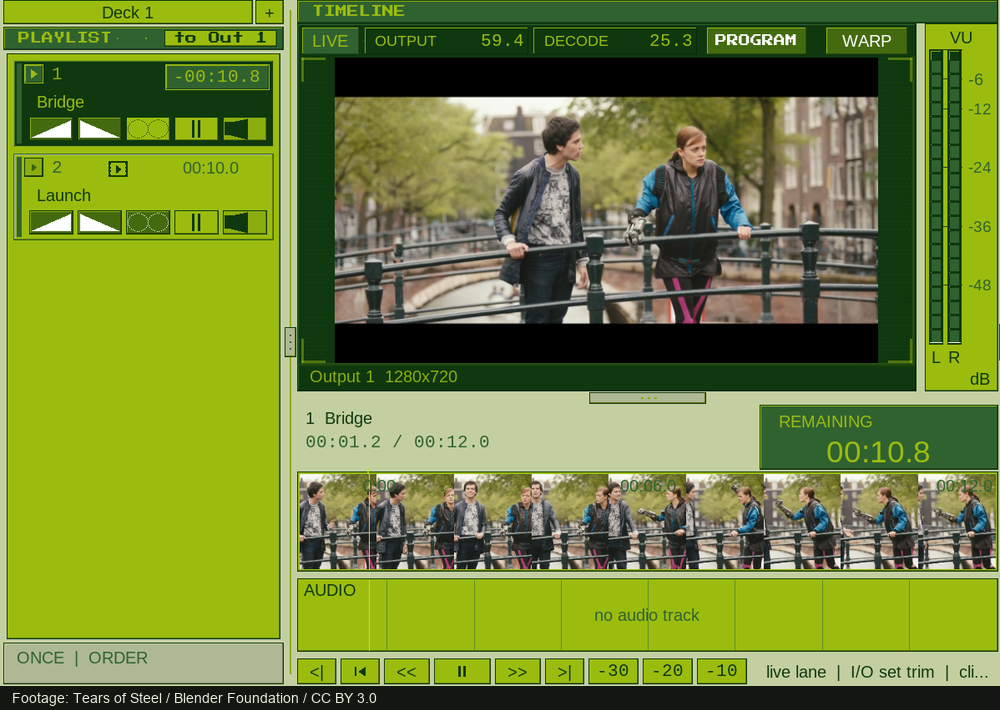Viewport: 1000px width, 710px height.
Task: Toggle speaker audio on Bridge clip
Action: (245, 129)
